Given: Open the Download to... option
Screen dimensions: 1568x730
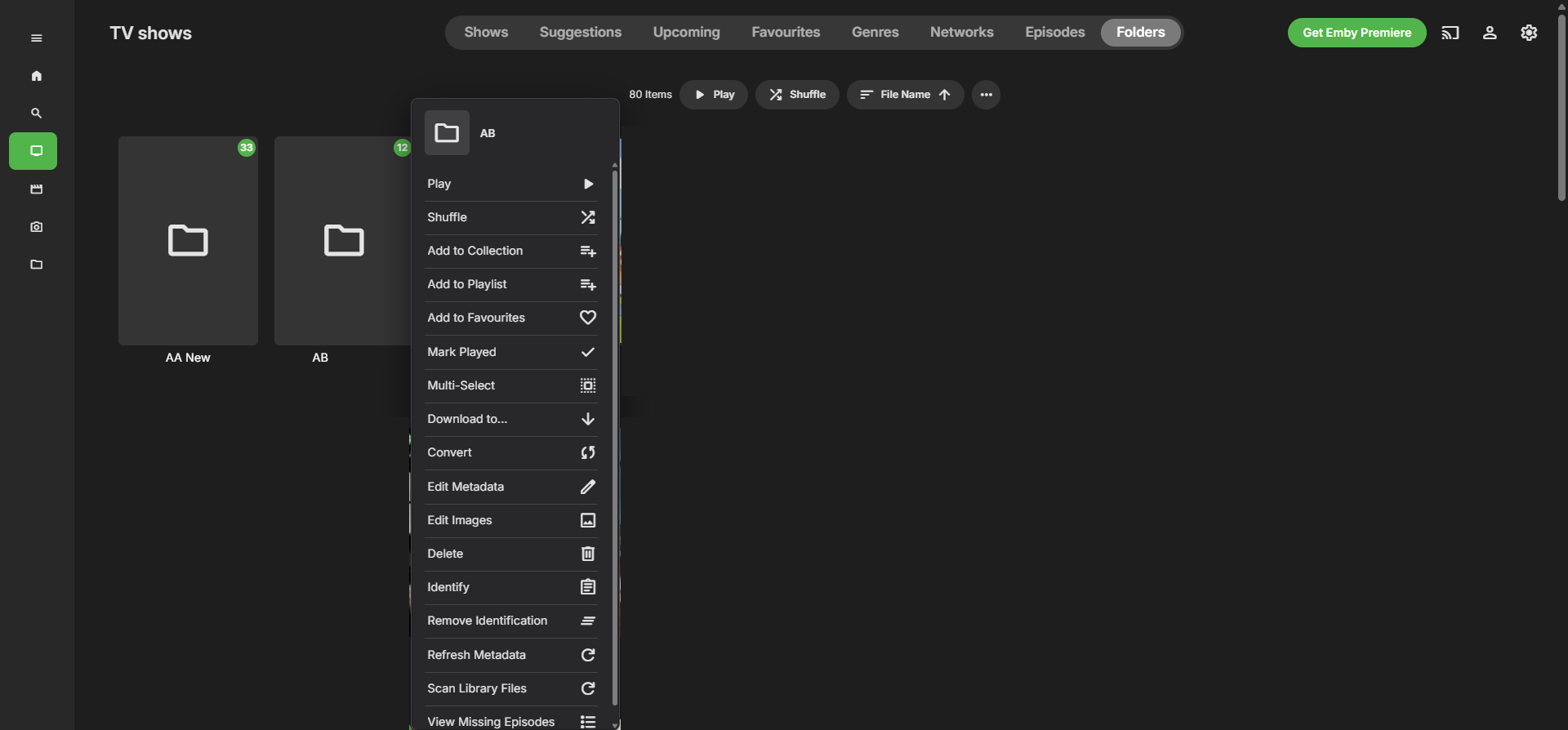Looking at the screenshot, I should [x=510, y=419].
